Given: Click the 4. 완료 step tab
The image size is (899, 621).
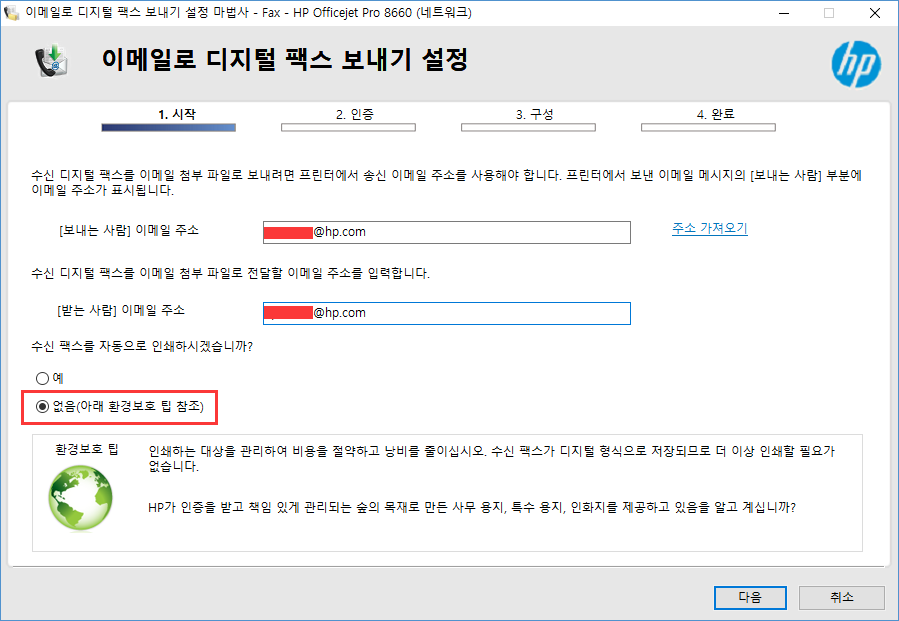Looking at the screenshot, I should click(x=715, y=114).
